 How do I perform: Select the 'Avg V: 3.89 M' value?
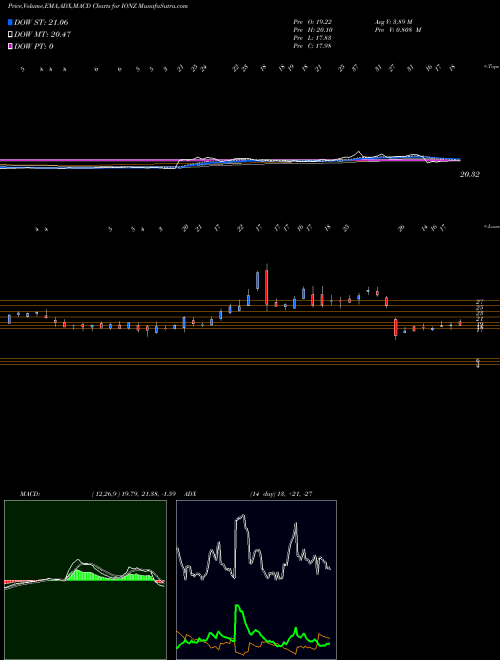point(394,21)
